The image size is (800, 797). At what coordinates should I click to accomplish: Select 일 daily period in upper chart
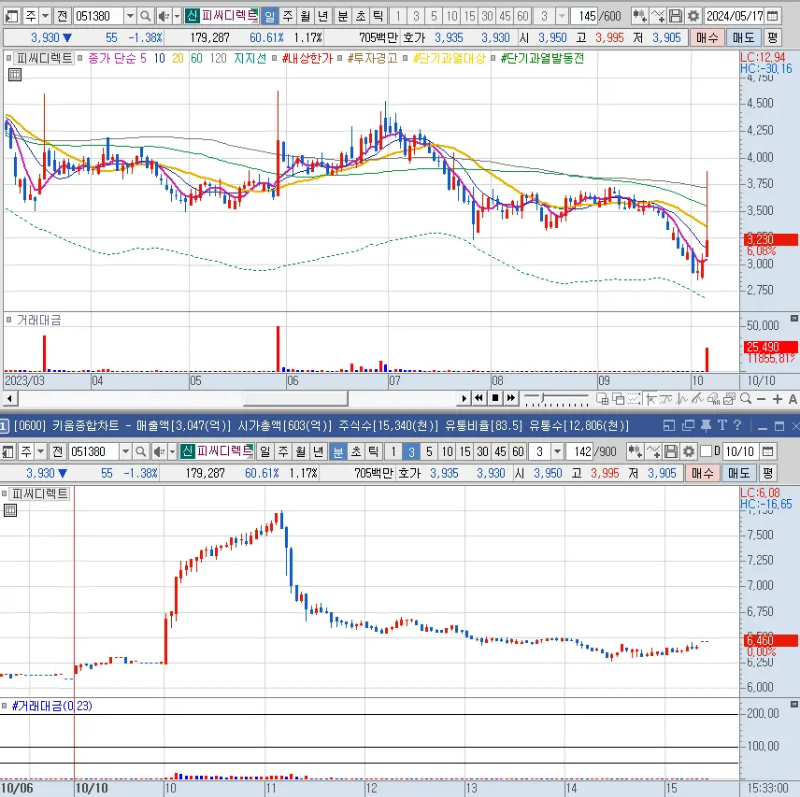pos(269,16)
